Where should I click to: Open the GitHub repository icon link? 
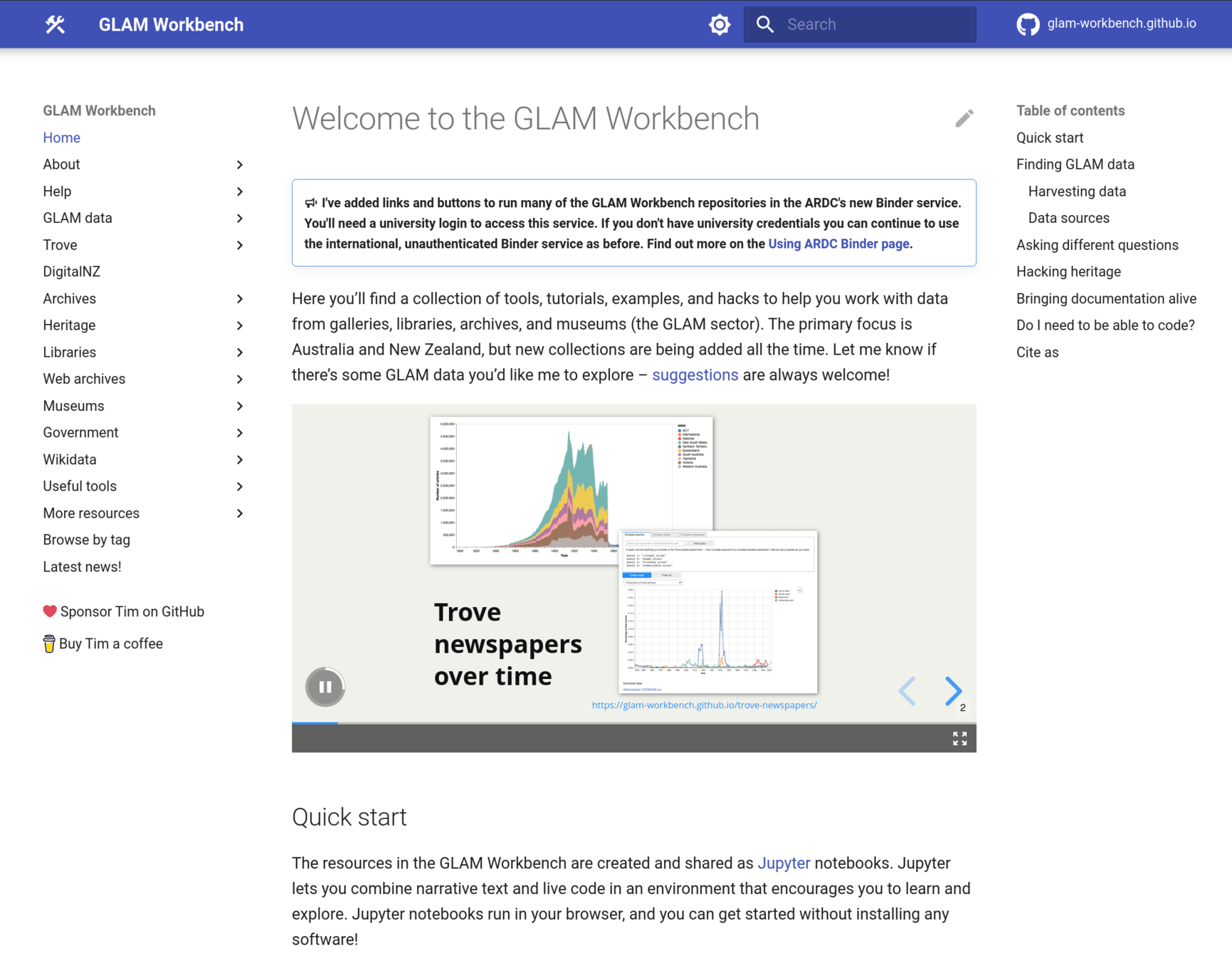pos(1028,24)
